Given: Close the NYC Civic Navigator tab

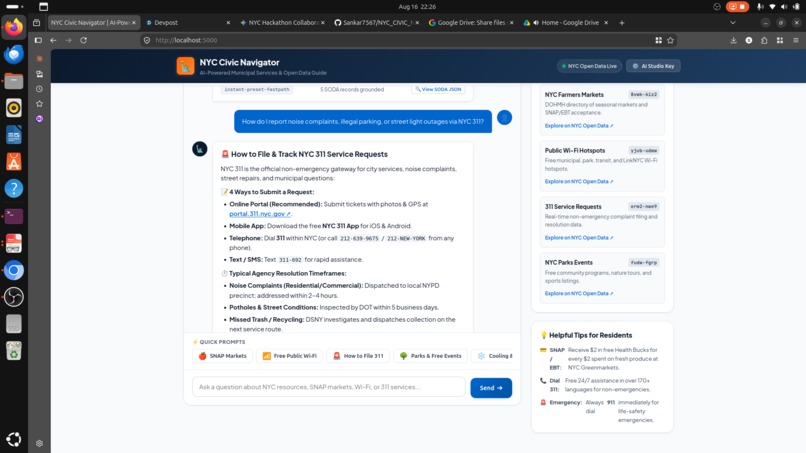Looking at the screenshot, I should (134, 23).
